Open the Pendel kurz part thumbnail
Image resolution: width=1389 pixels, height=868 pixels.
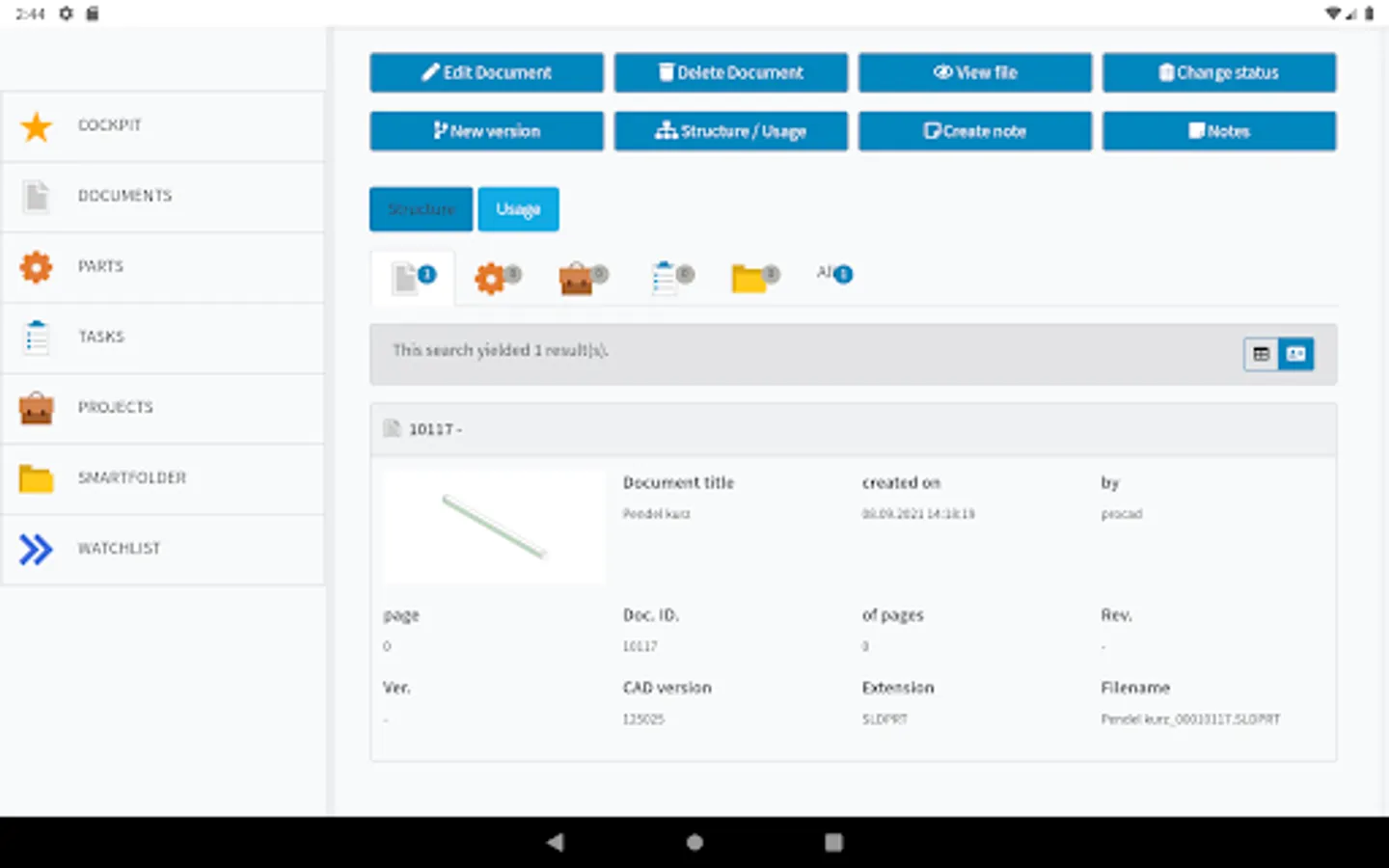(x=494, y=527)
